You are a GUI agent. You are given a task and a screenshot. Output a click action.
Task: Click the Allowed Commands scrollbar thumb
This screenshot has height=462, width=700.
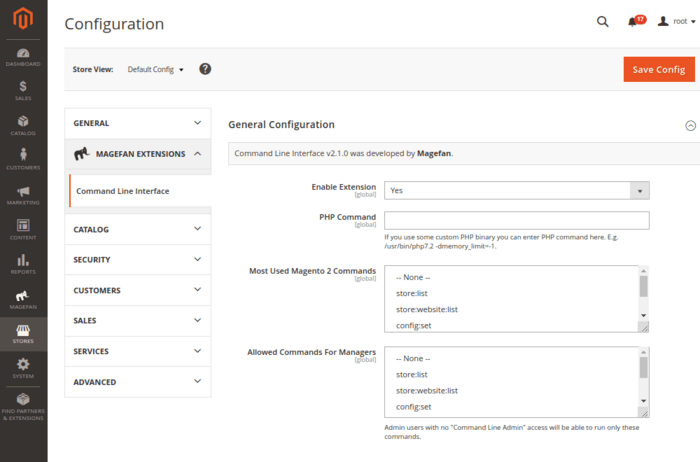pyautogui.click(x=643, y=367)
